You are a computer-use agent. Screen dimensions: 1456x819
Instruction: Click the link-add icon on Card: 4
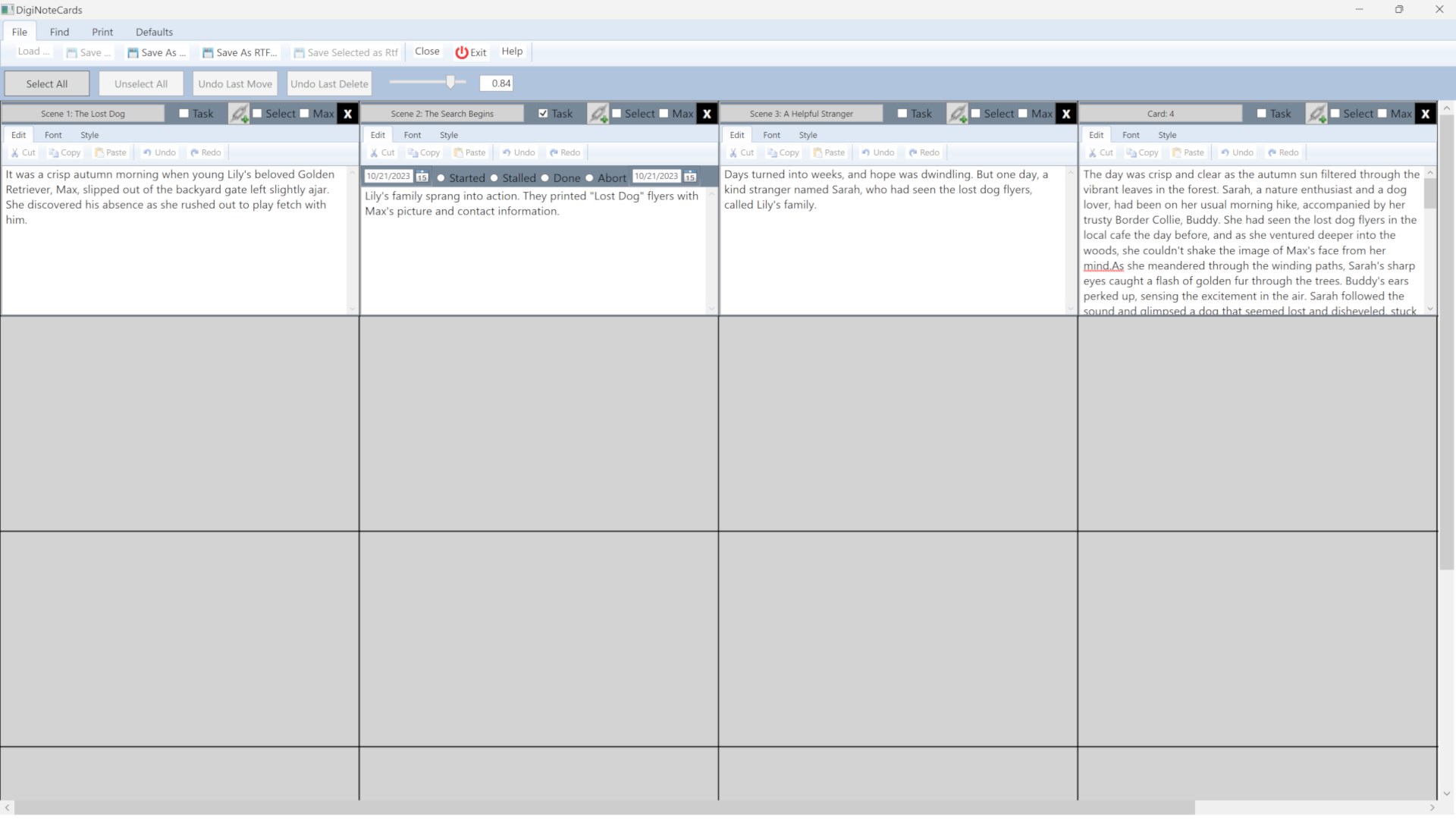pyautogui.click(x=1316, y=114)
